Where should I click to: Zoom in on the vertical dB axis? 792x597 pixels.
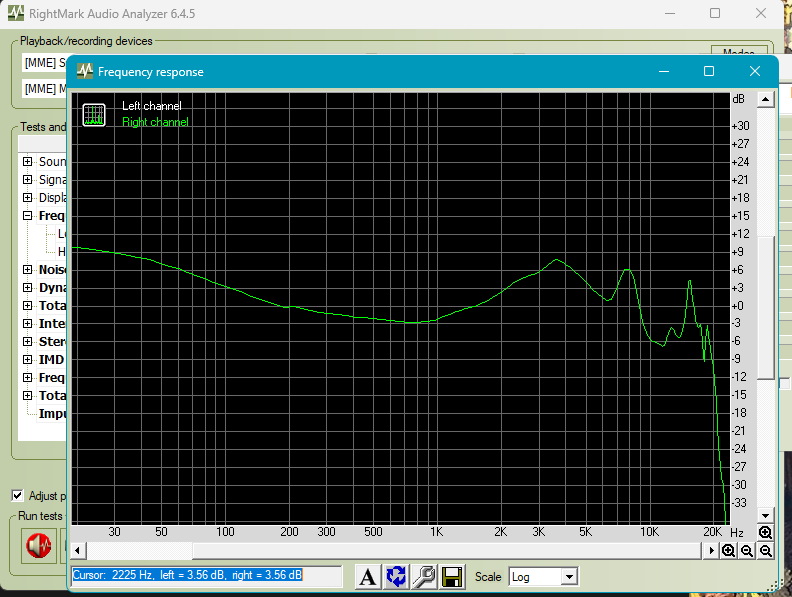(765, 532)
